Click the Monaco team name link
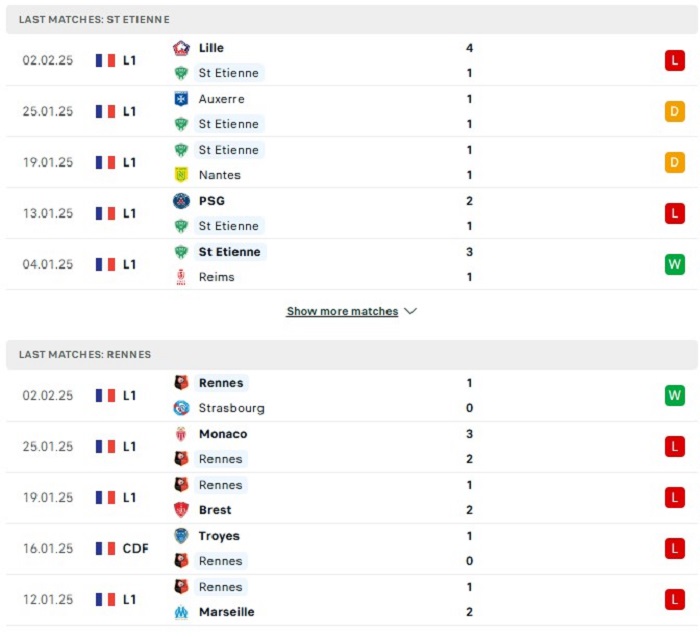Image resolution: width=700 pixels, height=637 pixels. [223, 434]
